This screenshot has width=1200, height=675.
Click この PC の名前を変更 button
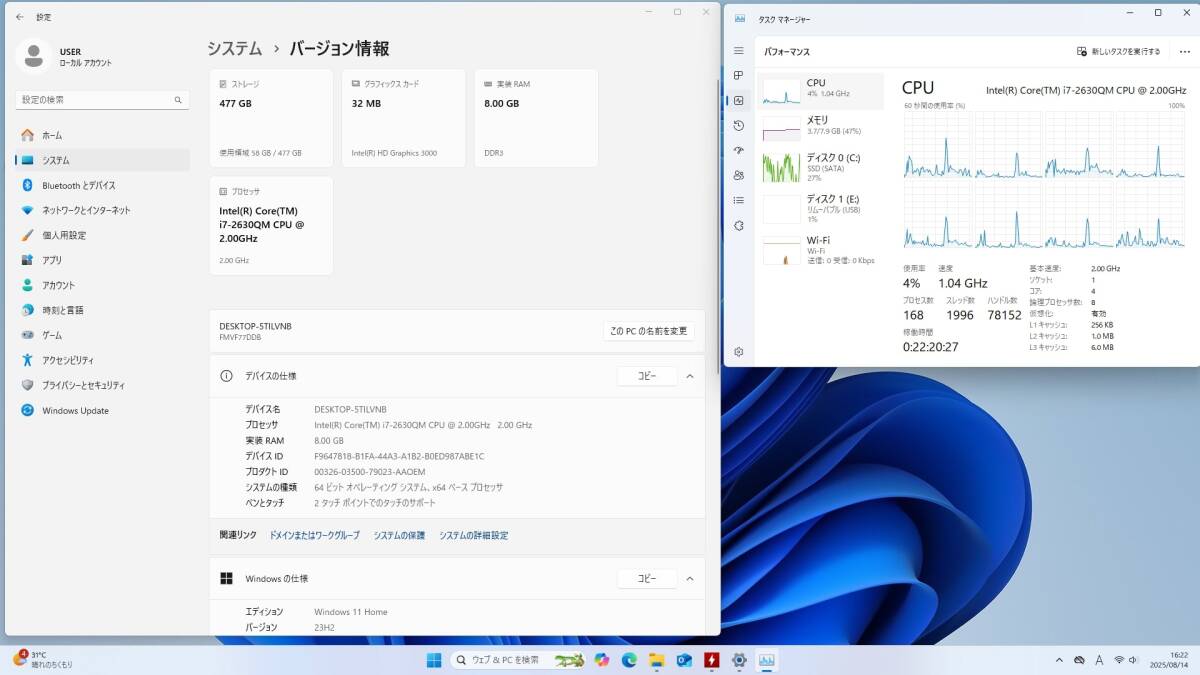tap(649, 331)
